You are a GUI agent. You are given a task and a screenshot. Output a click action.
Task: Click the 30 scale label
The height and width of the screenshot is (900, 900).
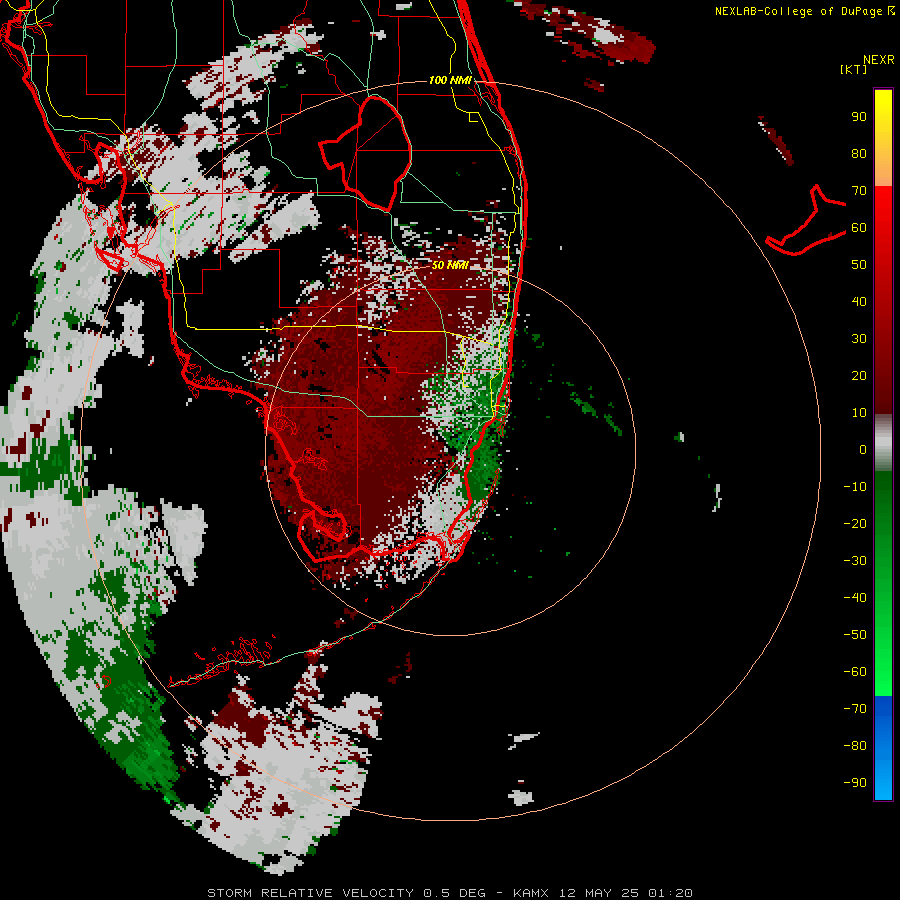[859, 339]
